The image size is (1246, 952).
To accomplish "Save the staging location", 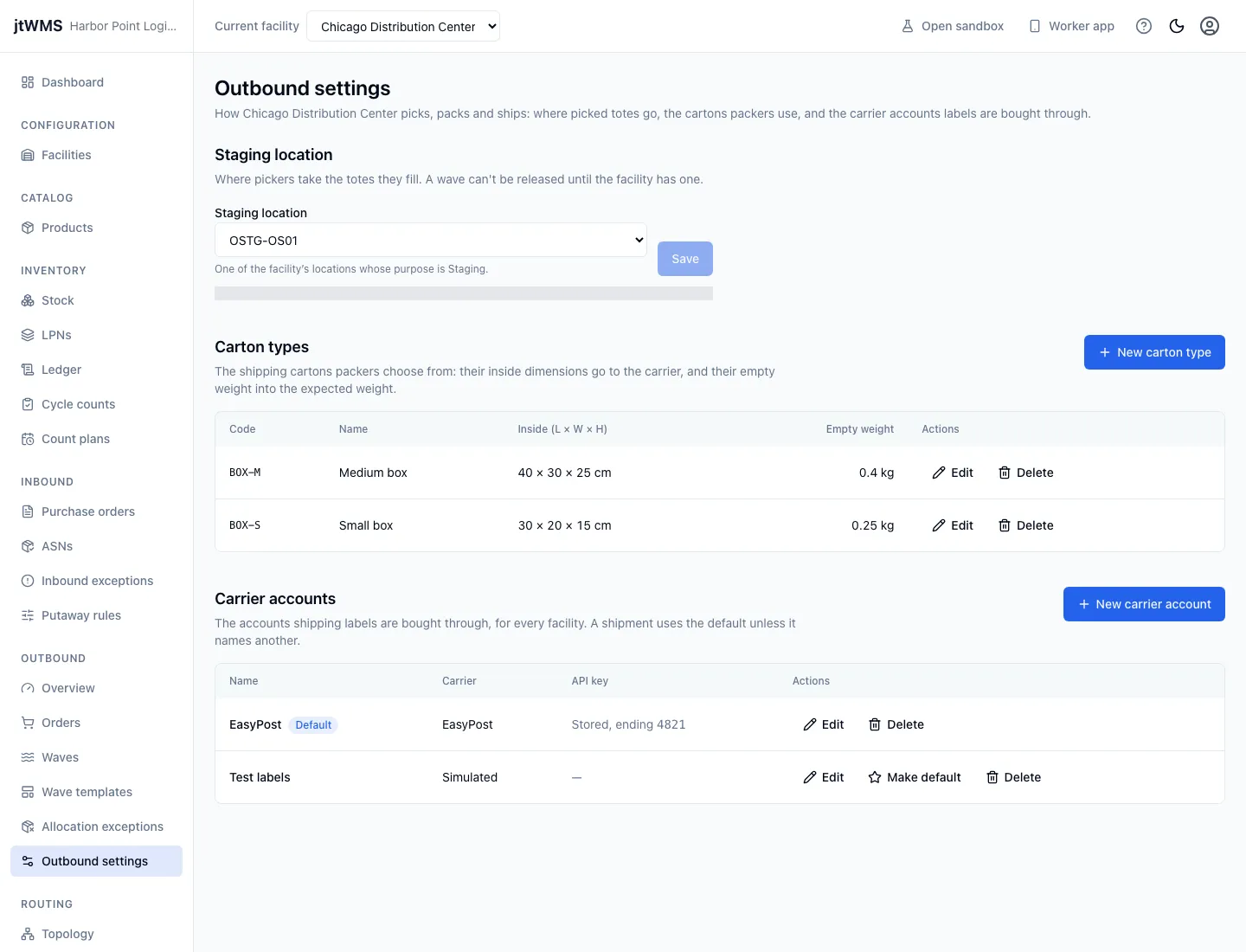I will 685,259.
